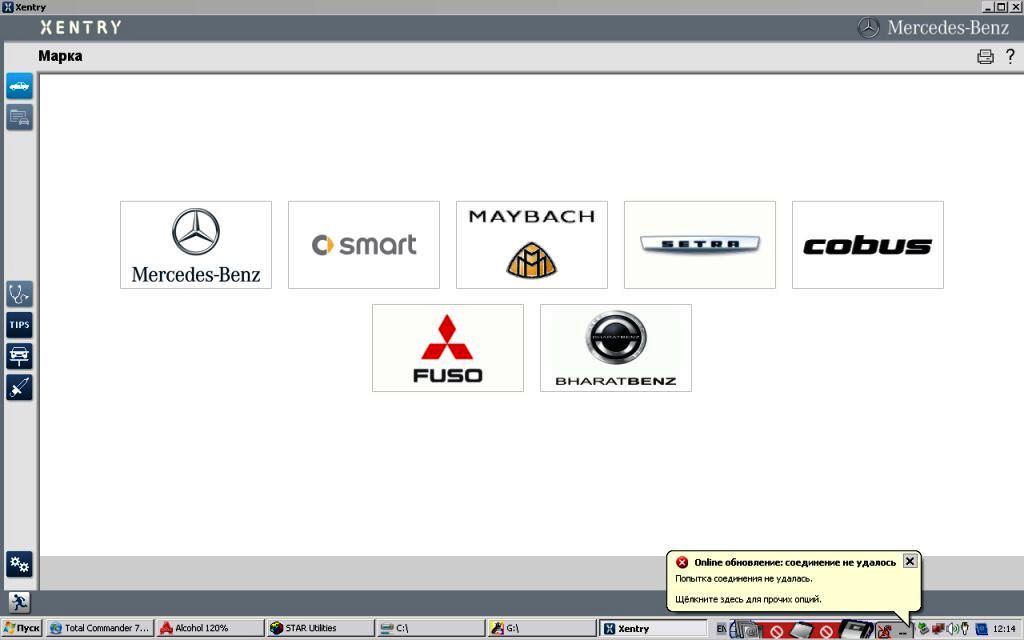Click the Mercedes-Benz star logo in header
The image size is (1024, 640).
pyautogui.click(x=869, y=28)
